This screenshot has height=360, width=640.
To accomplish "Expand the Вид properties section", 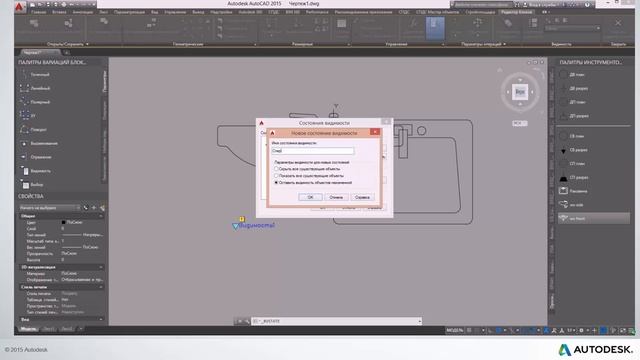I will [100, 319].
